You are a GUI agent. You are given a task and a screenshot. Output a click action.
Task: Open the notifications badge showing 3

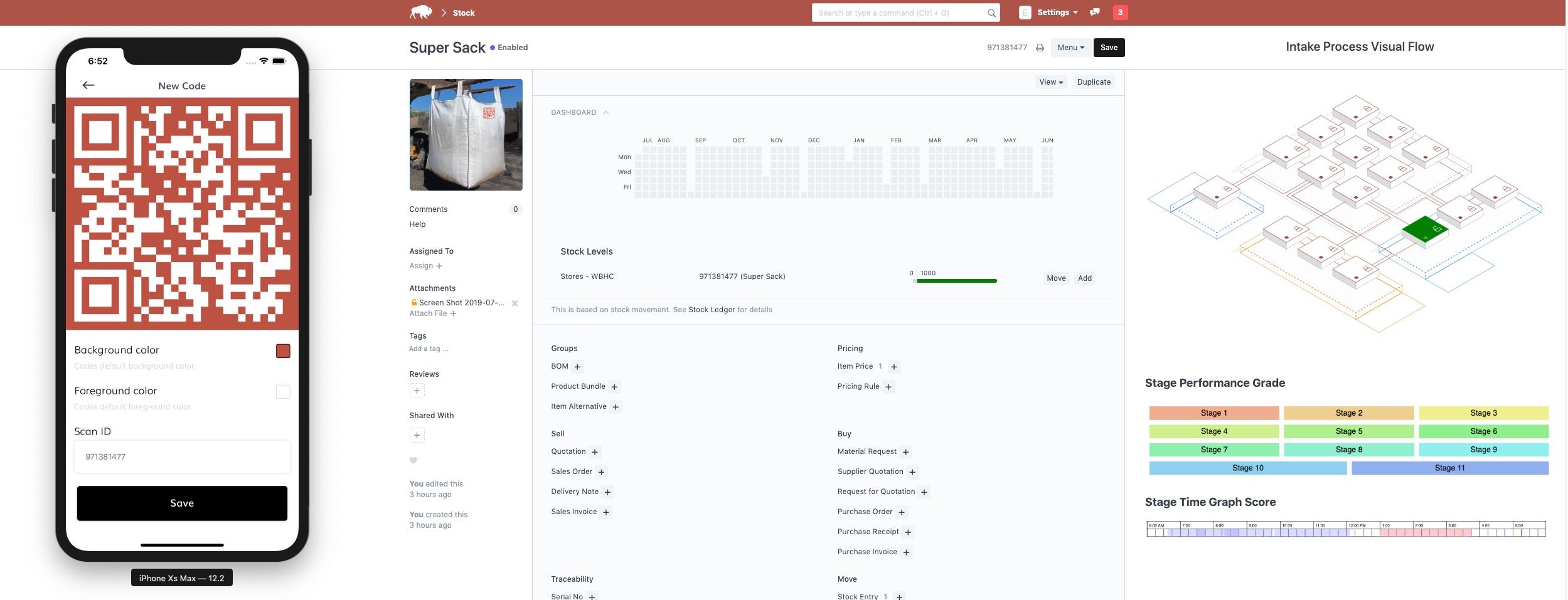coord(1120,13)
